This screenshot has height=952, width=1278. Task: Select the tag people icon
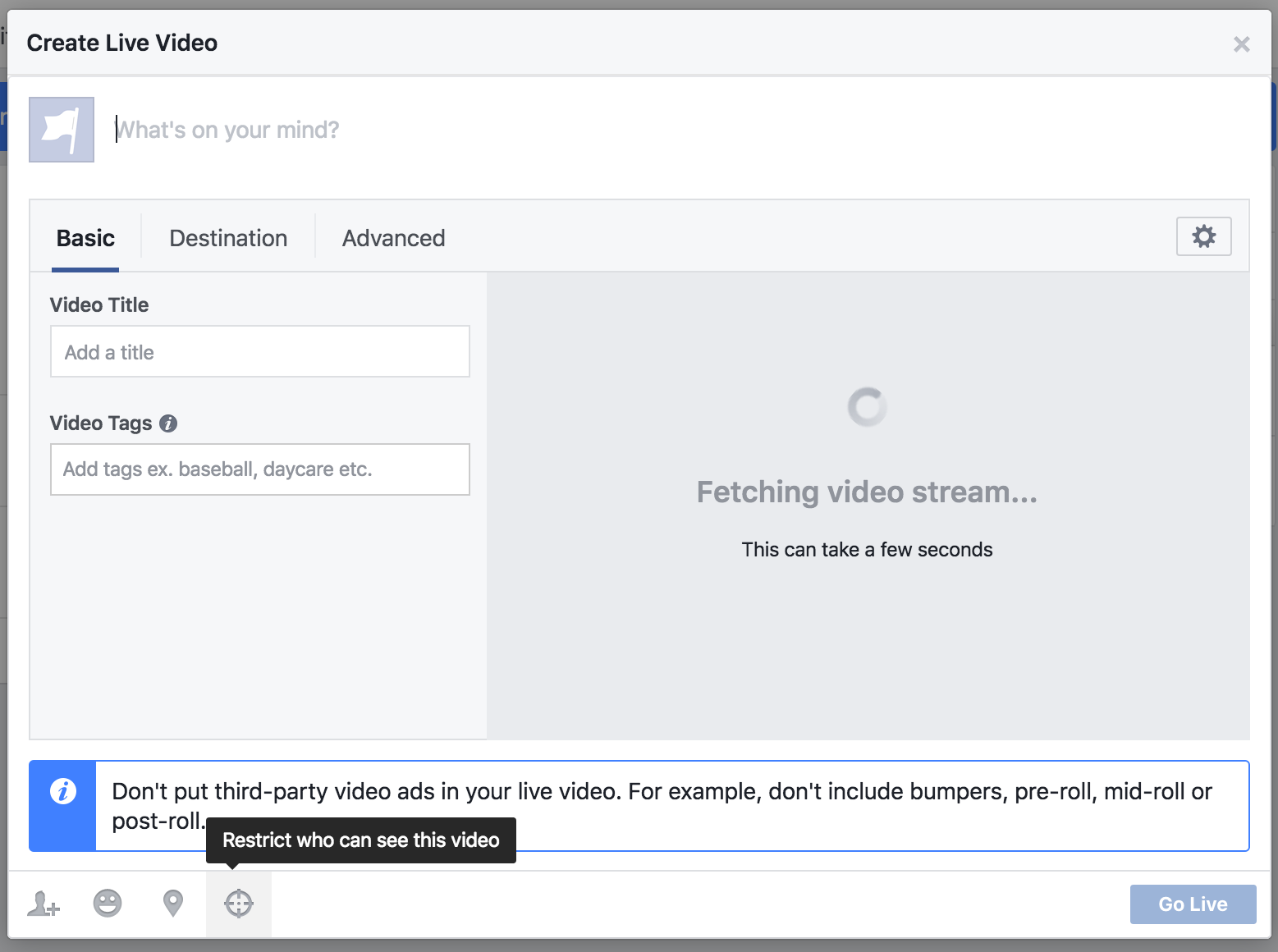(42, 904)
